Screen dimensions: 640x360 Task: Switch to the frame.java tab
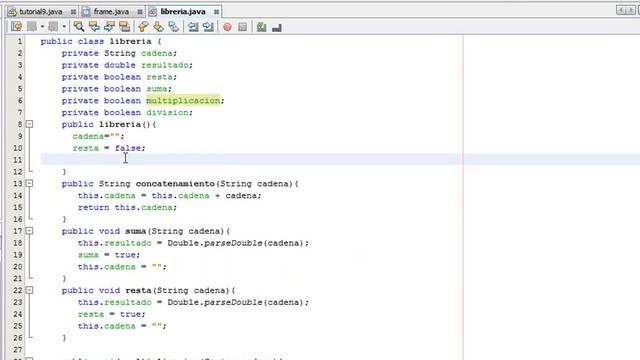111,12
